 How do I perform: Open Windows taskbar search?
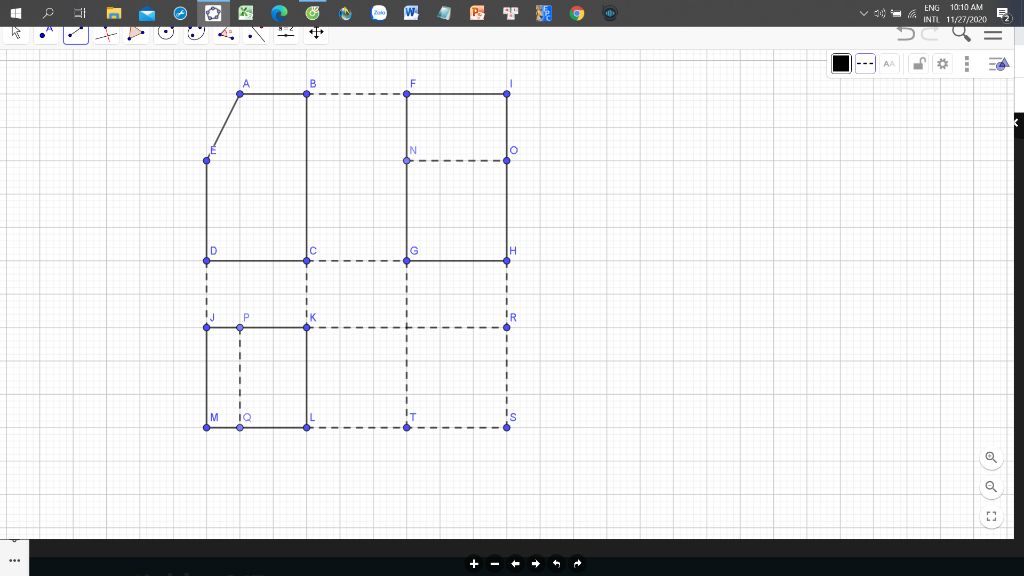[48, 13]
